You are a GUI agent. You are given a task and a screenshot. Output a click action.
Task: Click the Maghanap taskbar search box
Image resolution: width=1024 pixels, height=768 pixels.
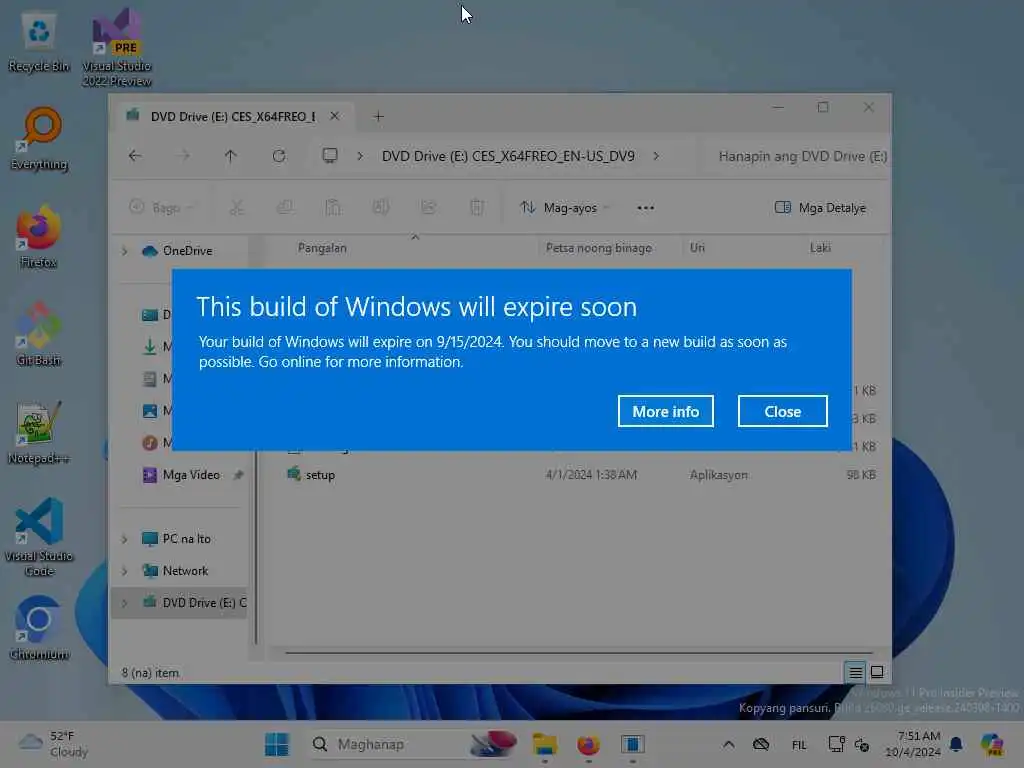[415, 744]
